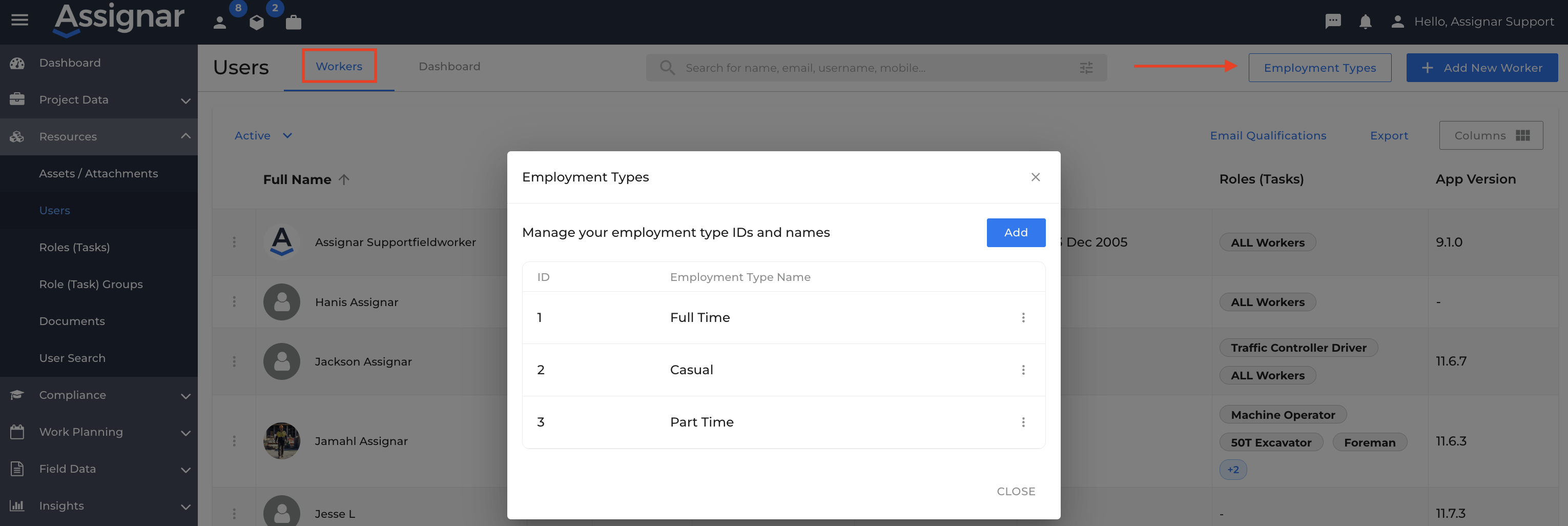The image size is (1568, 526).
Task: Click the +2 more roles badge
Action: [1233, 470]
